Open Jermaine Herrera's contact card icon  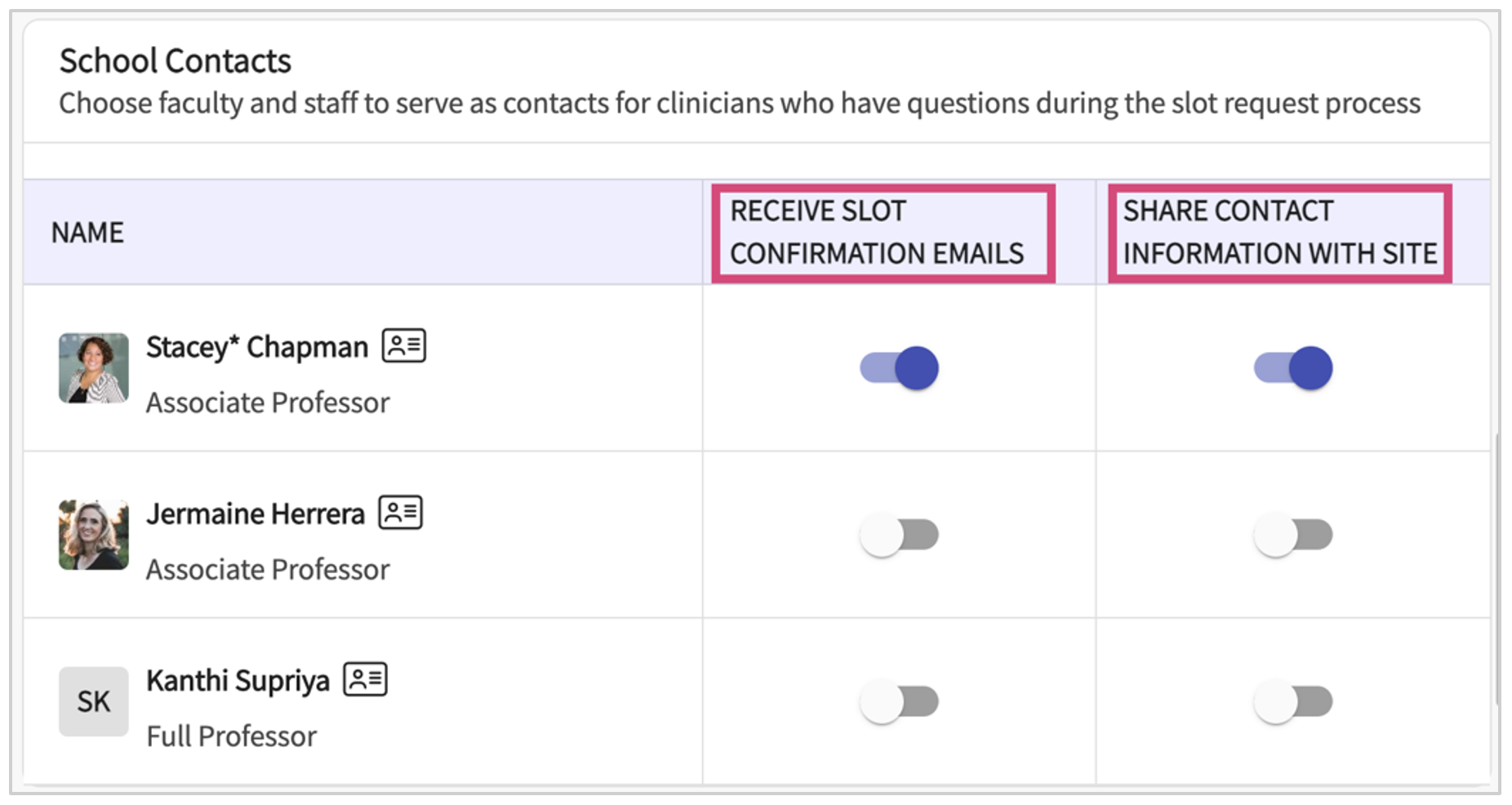(400, 513)
